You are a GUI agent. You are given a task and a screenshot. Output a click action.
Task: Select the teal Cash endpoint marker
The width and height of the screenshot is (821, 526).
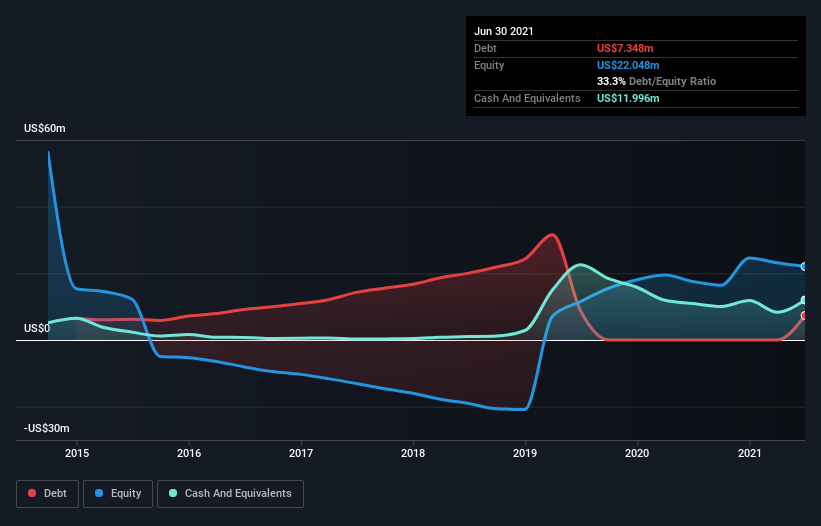tap(804, 300)
